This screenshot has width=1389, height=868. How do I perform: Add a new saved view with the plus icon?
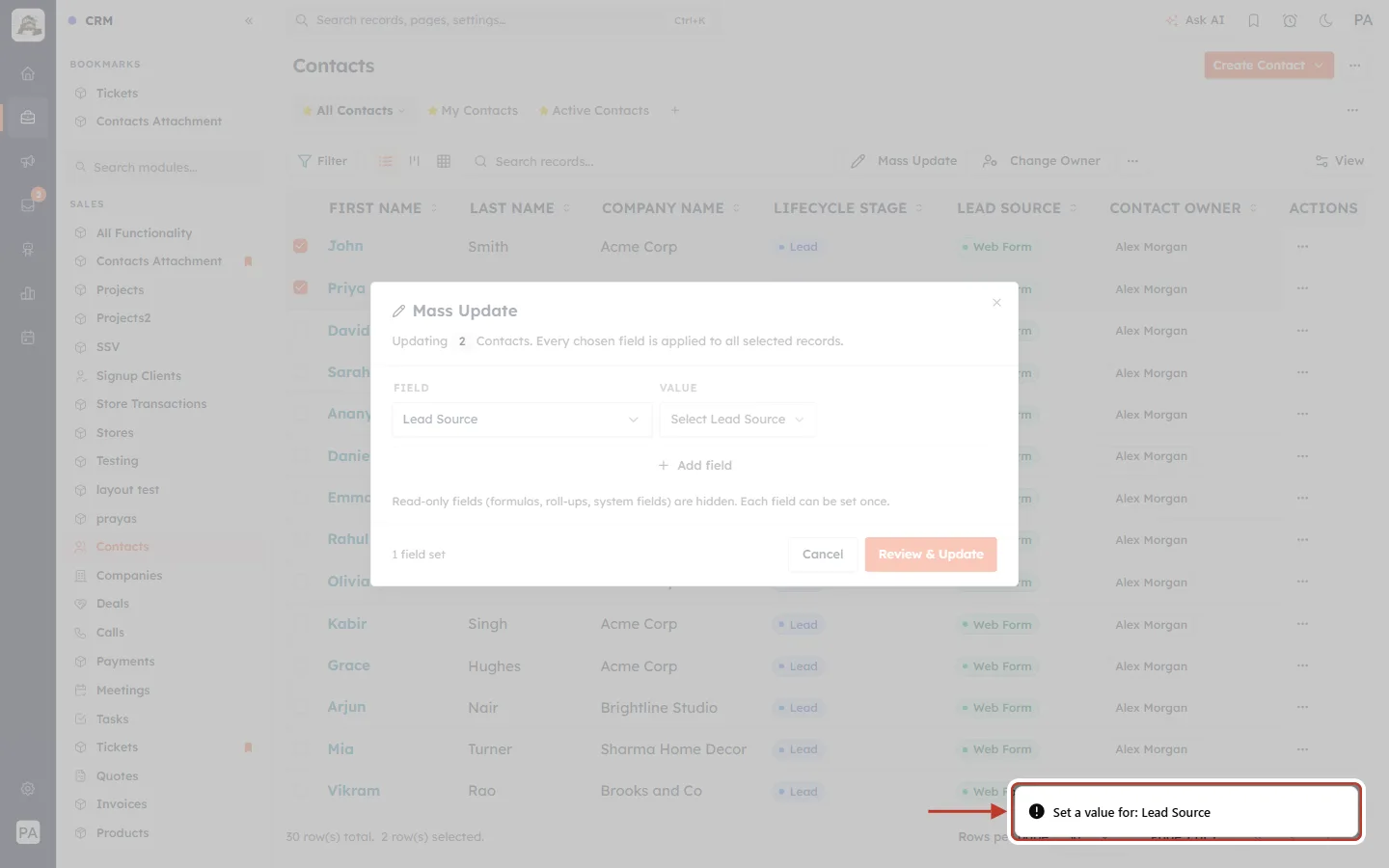click(x=675, y=110)
